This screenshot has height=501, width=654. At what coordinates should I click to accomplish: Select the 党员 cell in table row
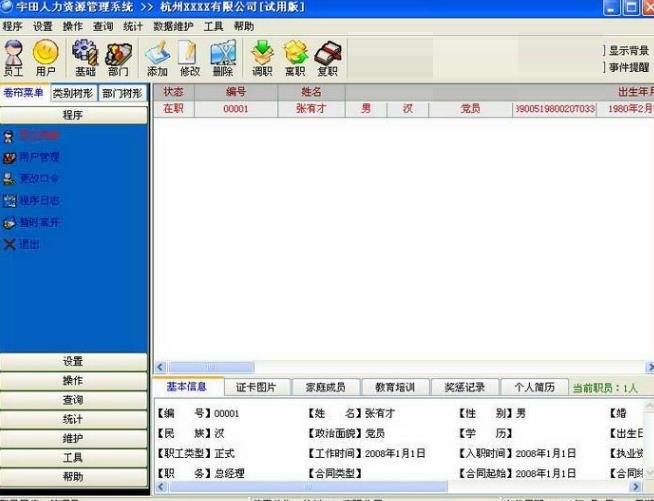[x=470, y=109]
